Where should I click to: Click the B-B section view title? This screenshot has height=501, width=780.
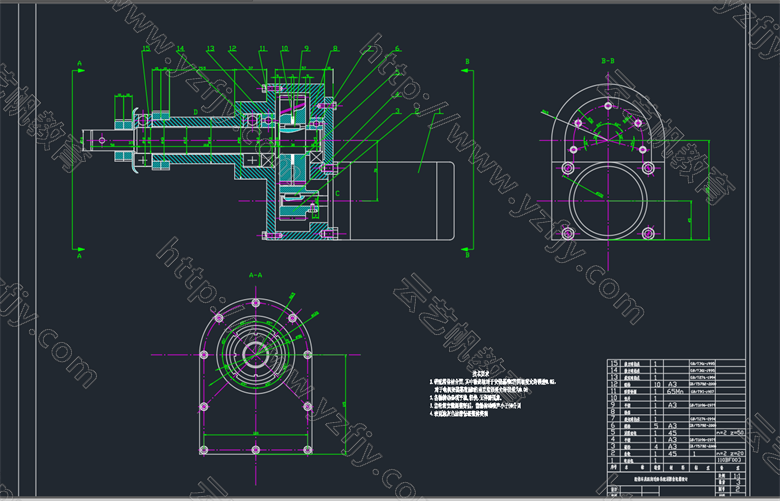coord(608,61)
